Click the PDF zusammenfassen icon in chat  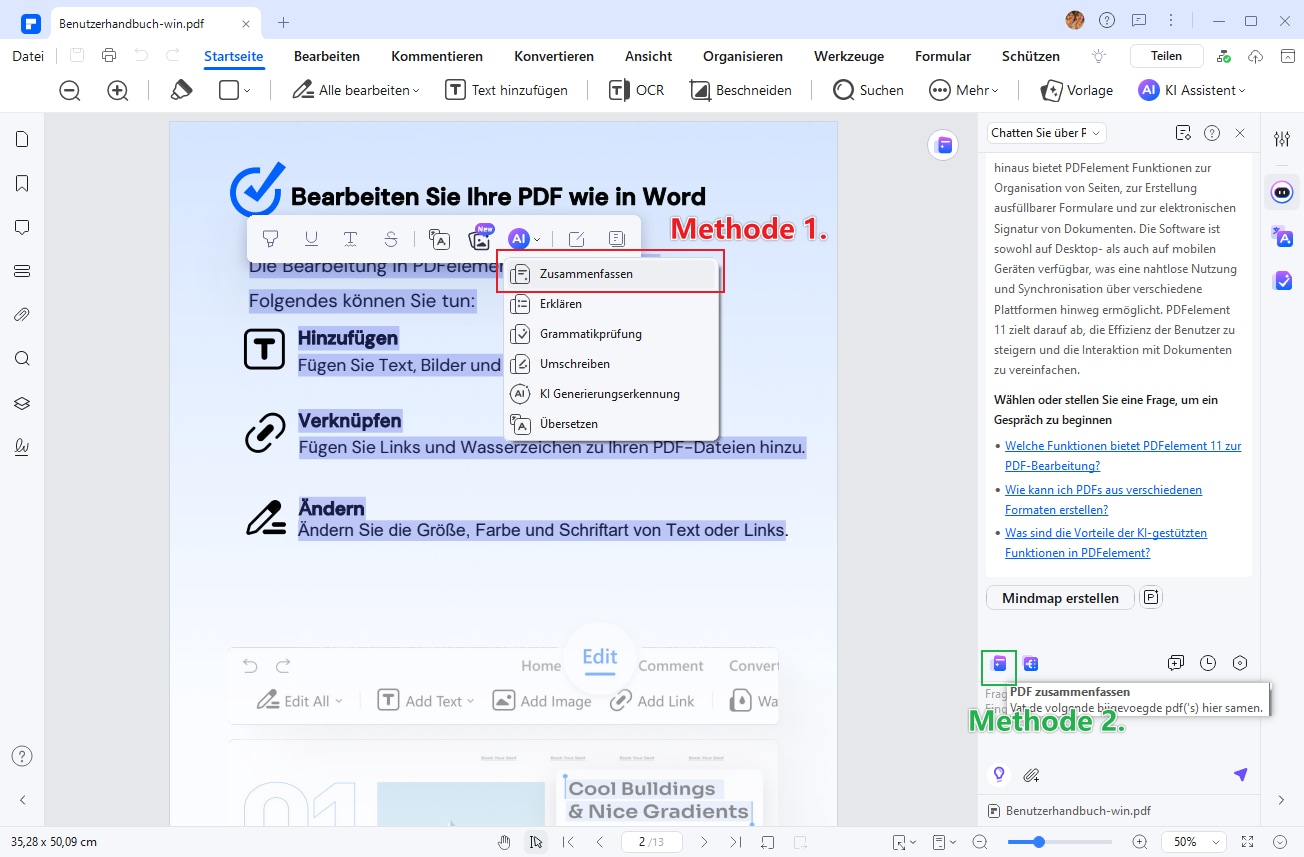coord(999,663)
